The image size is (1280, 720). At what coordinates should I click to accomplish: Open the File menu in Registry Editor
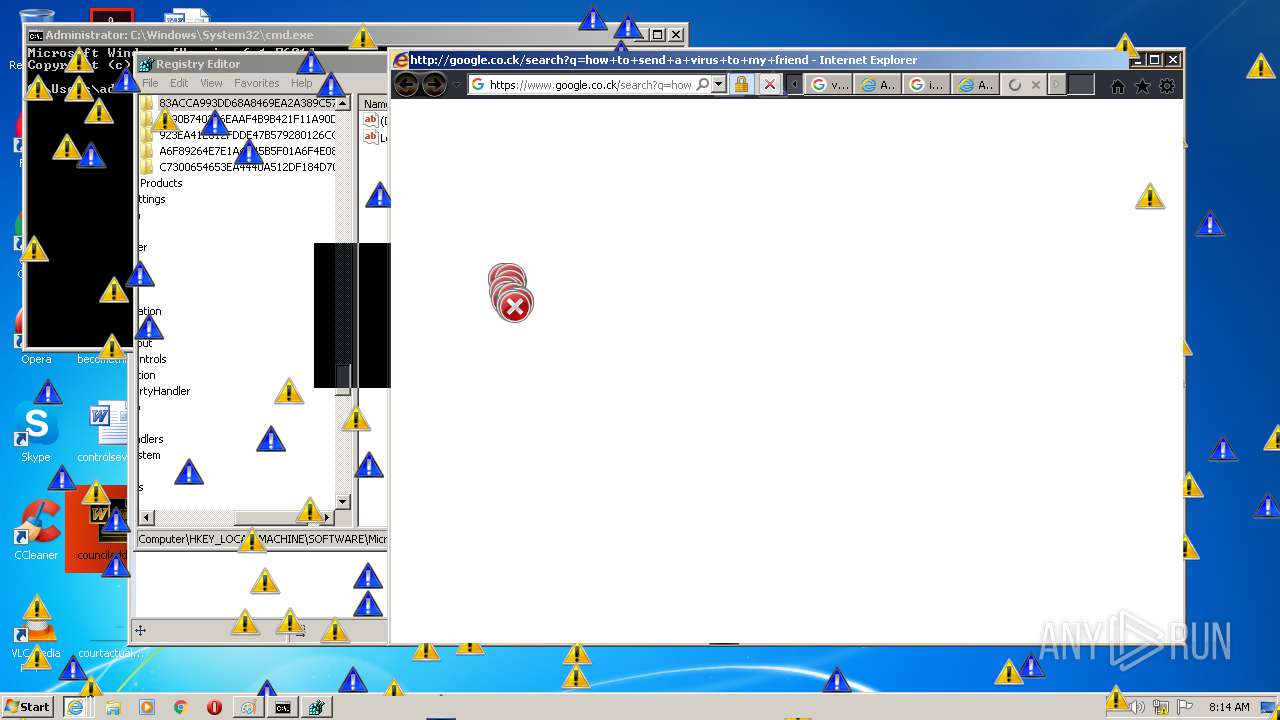[x=150, y=83]
